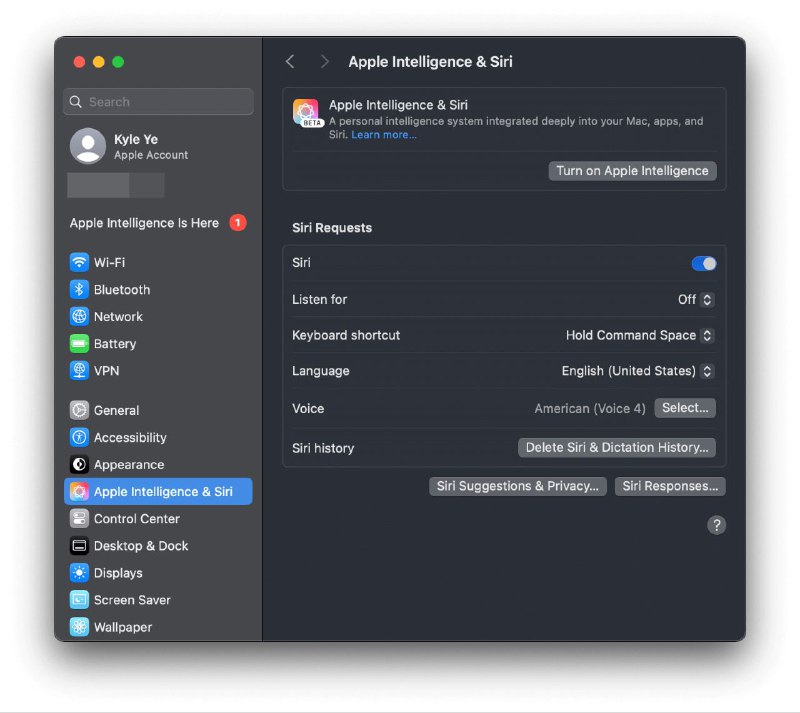Viewport: 800px width, 713px height.
Task: Open the Learn more link
Action: tap(383, 134)
